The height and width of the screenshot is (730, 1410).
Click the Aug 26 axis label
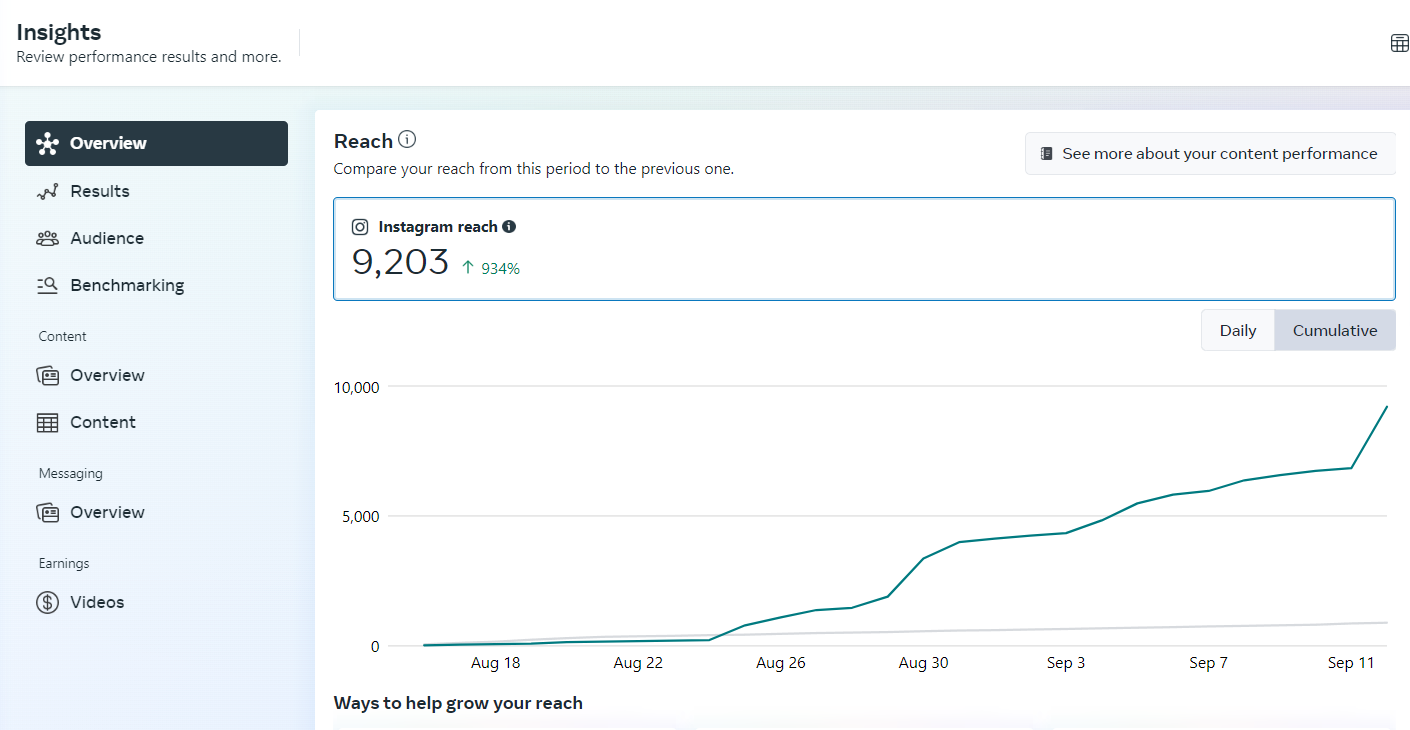point(781,663)
